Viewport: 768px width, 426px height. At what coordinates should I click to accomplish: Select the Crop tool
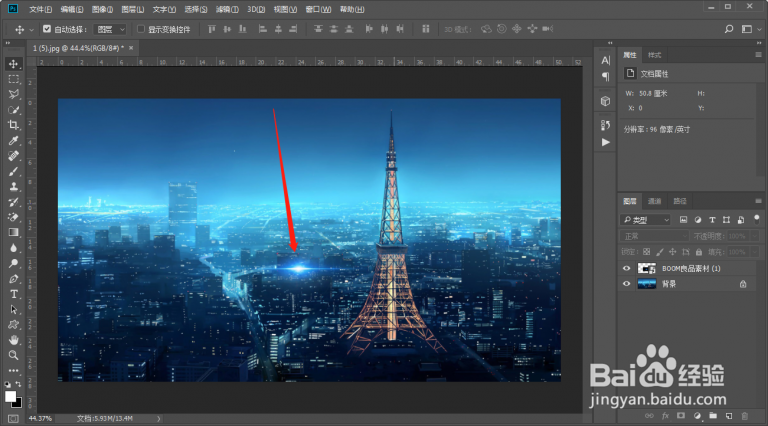13,125
